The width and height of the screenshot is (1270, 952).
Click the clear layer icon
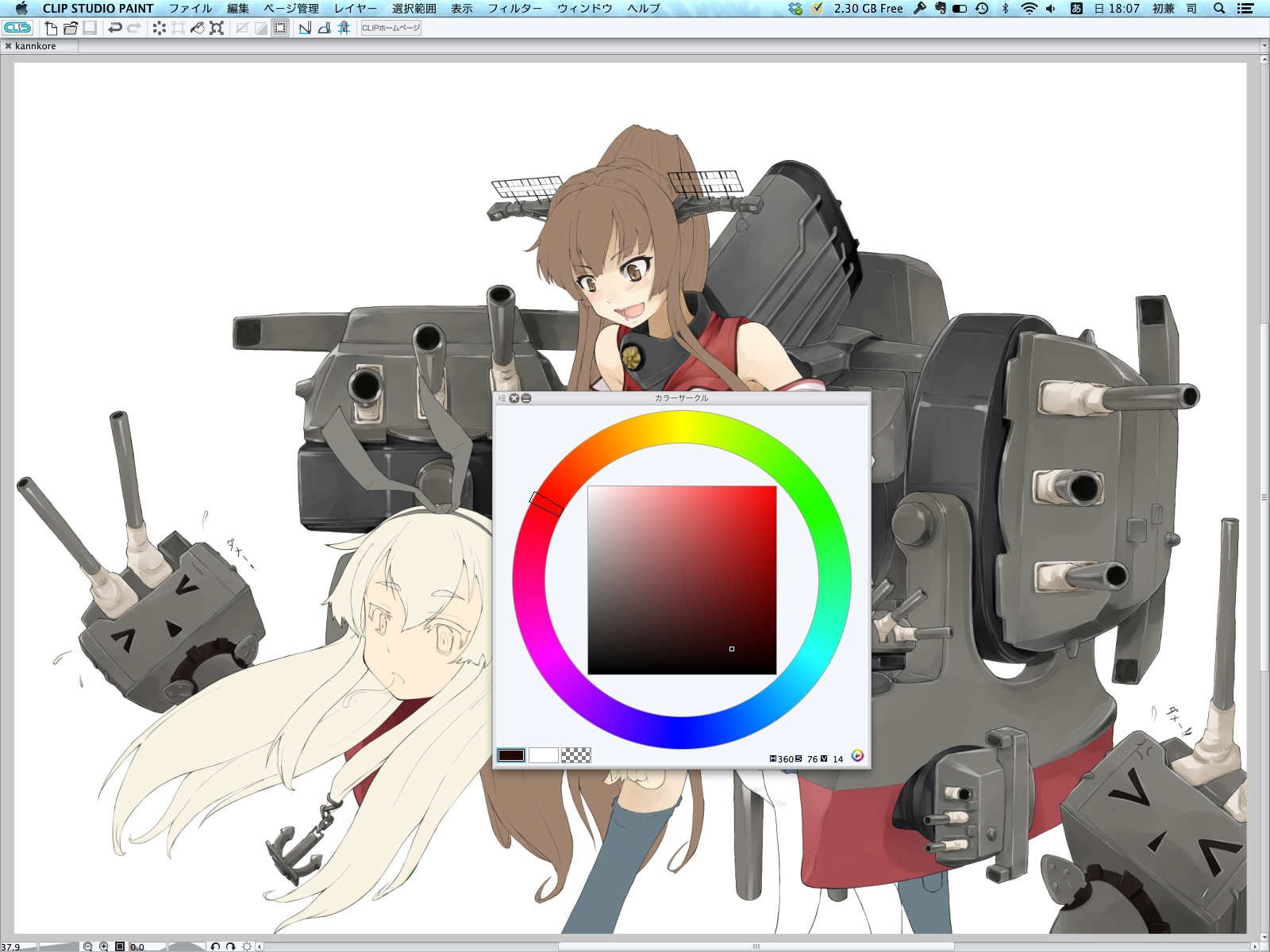pyautogui.click(x=160, y=28)
